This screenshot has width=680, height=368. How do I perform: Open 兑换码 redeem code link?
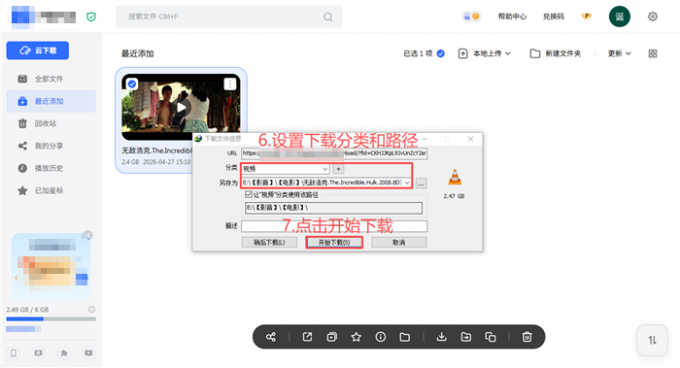(553, 16)
